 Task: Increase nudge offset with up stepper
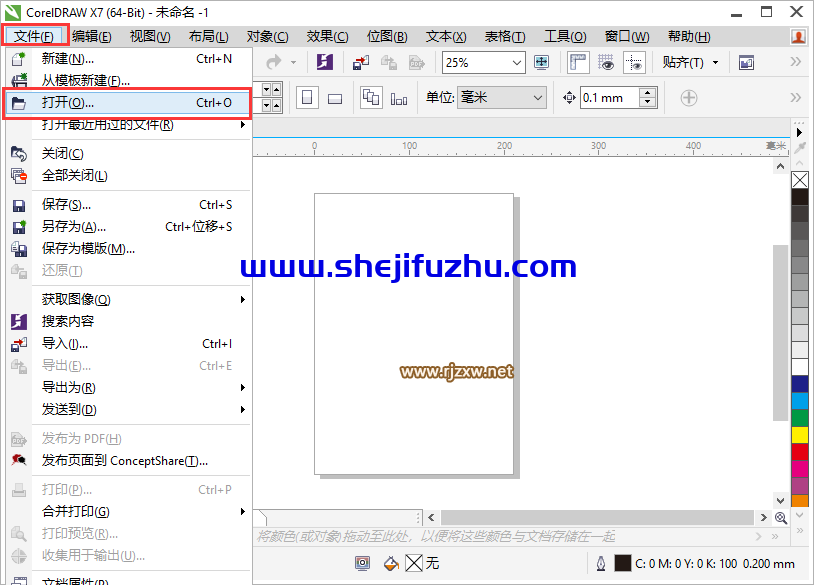[x=647, y=93]
